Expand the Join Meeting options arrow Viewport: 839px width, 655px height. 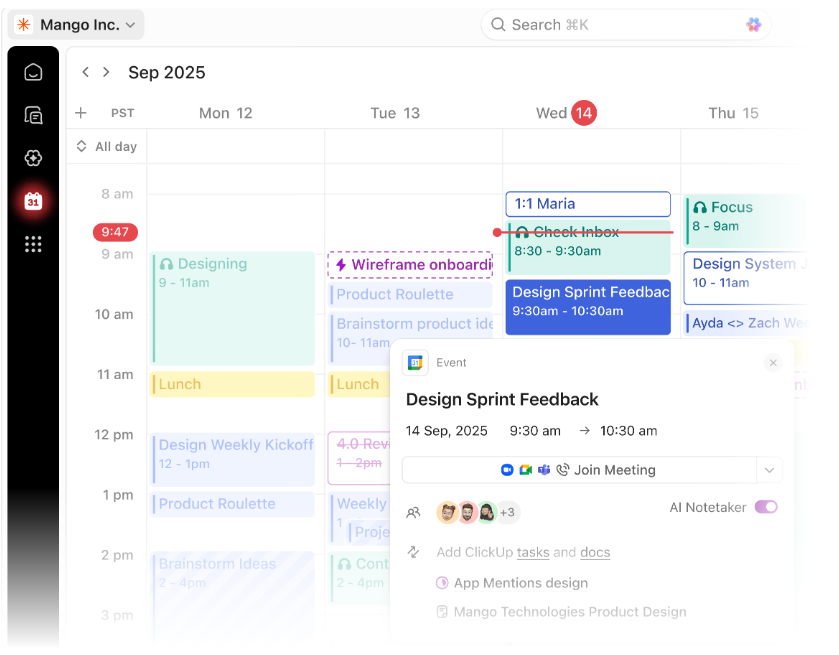pyautogui.click(x=769, y=470)
